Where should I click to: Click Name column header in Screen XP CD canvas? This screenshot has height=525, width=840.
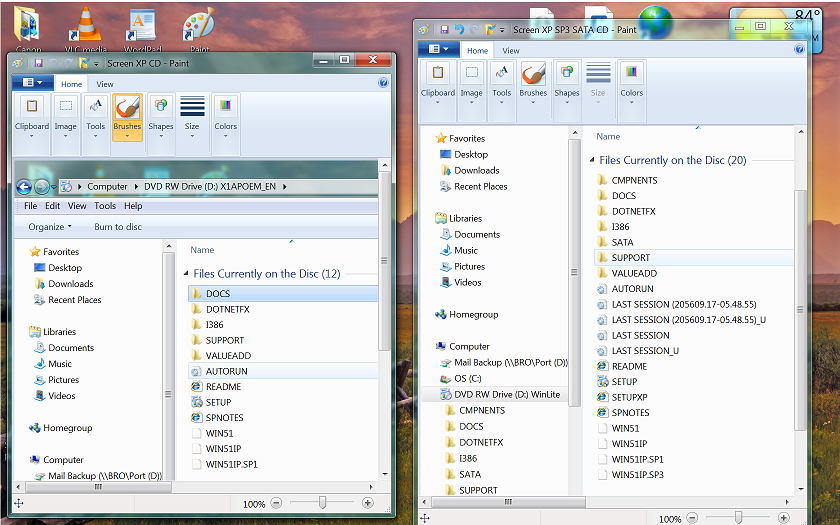click(x=202, y=250)
